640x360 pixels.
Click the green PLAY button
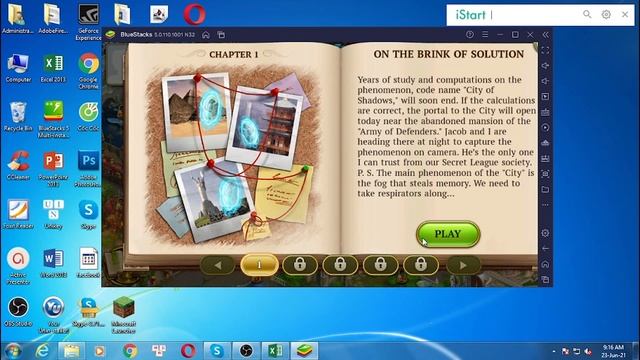tap(448, 234)
